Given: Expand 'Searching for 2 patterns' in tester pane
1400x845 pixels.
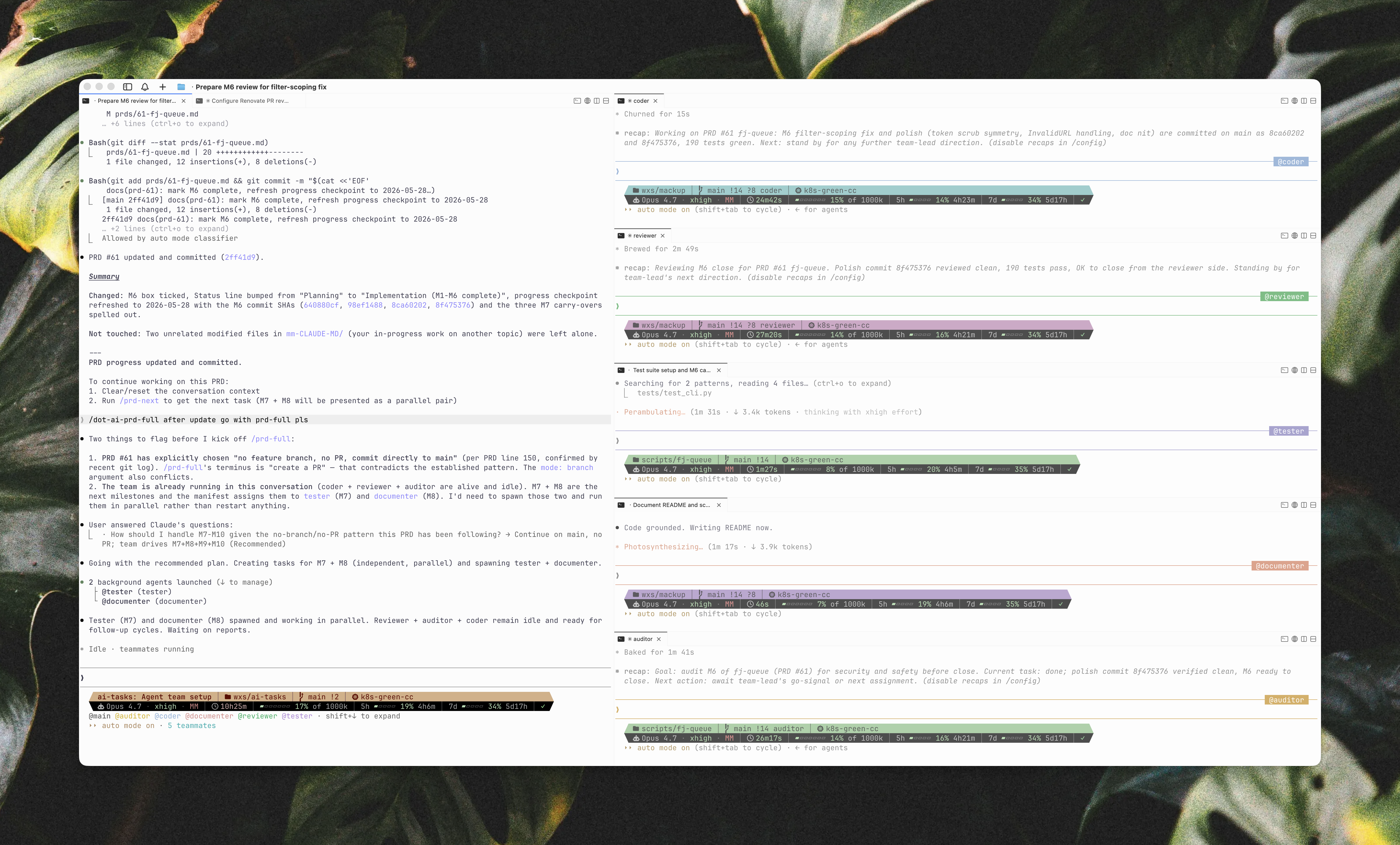Looking at the screenshot, I should (757, 384).
